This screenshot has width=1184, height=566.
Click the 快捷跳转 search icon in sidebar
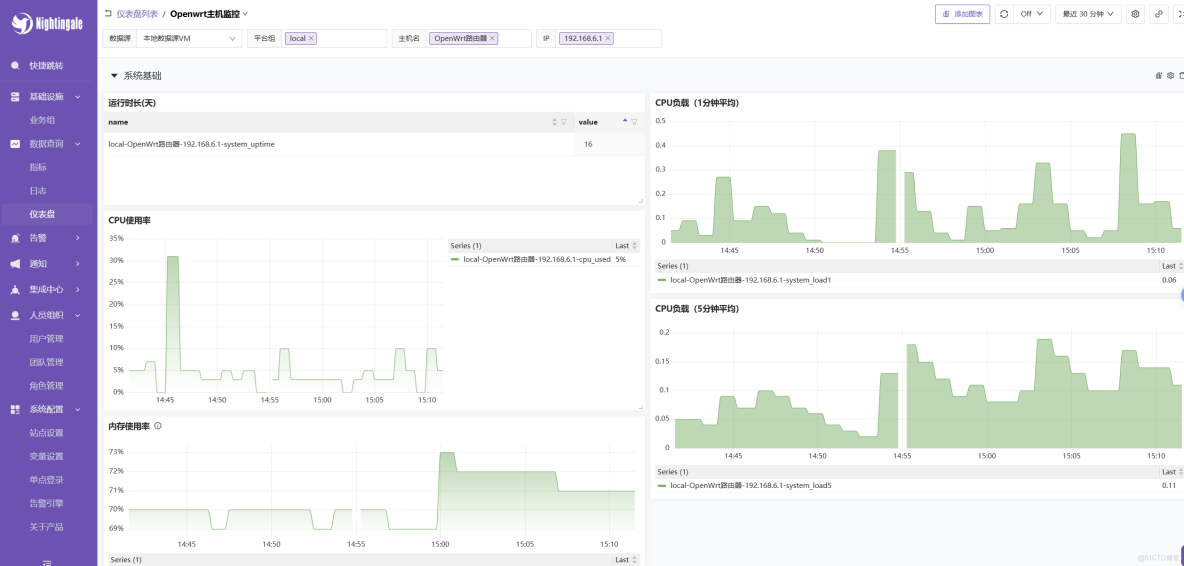click(x=15, y=66)
